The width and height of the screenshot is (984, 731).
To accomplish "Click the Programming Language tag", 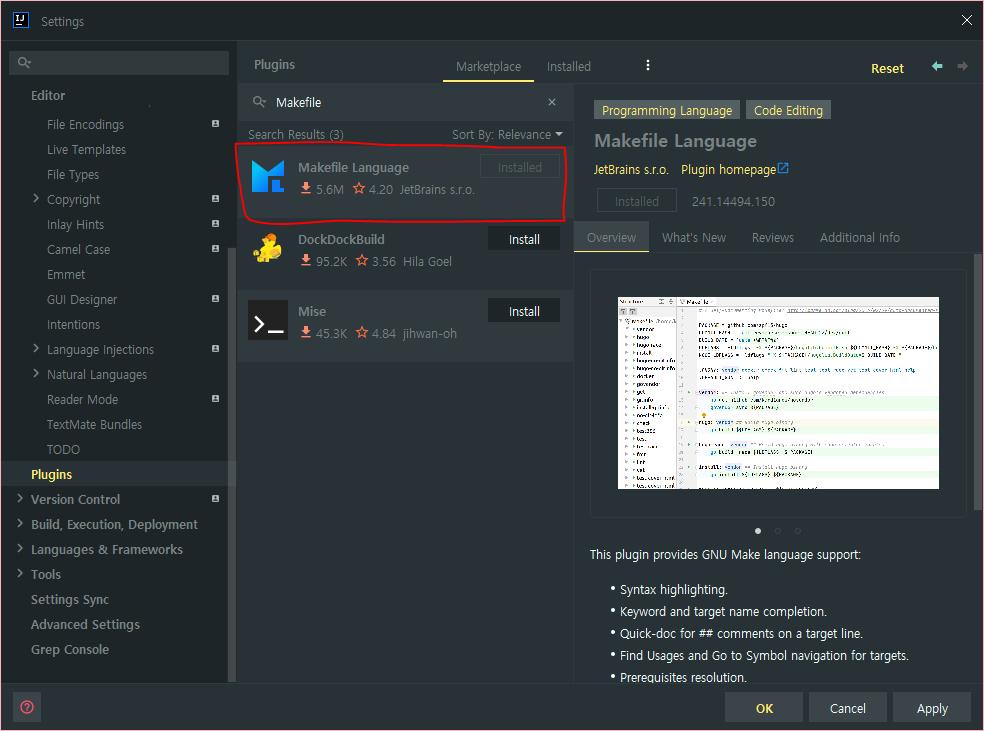I will 666,110.
